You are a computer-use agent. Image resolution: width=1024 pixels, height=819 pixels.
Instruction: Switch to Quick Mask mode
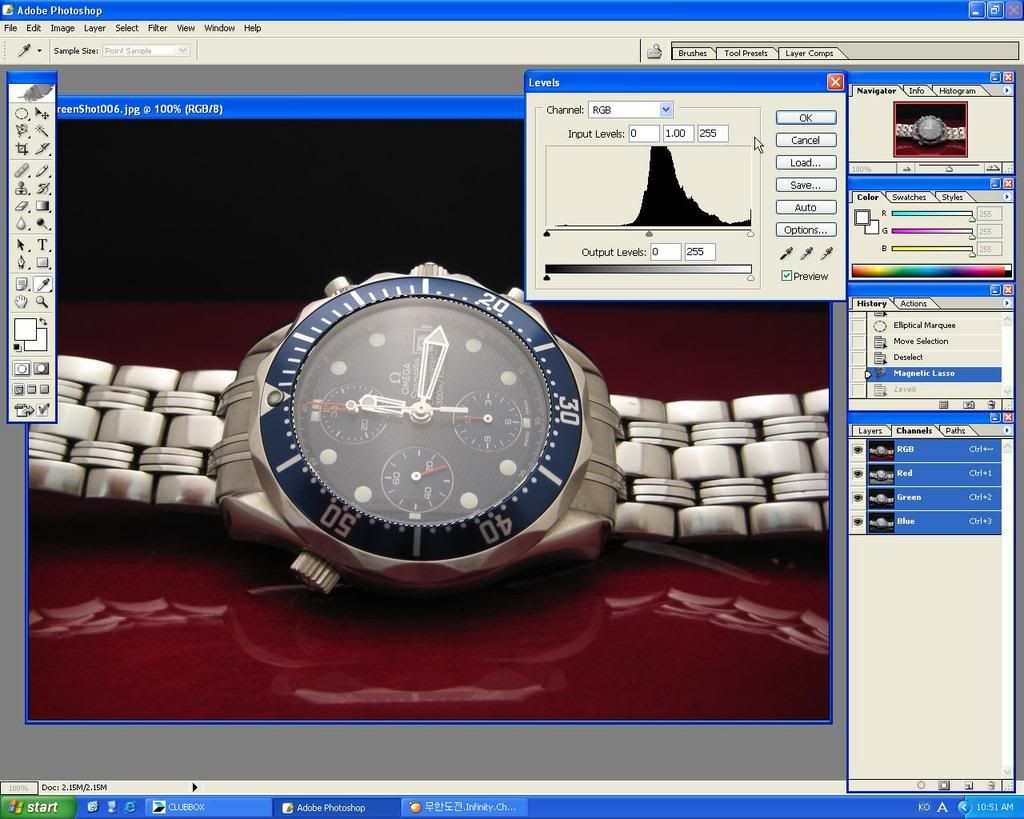[x=41, y=368]
